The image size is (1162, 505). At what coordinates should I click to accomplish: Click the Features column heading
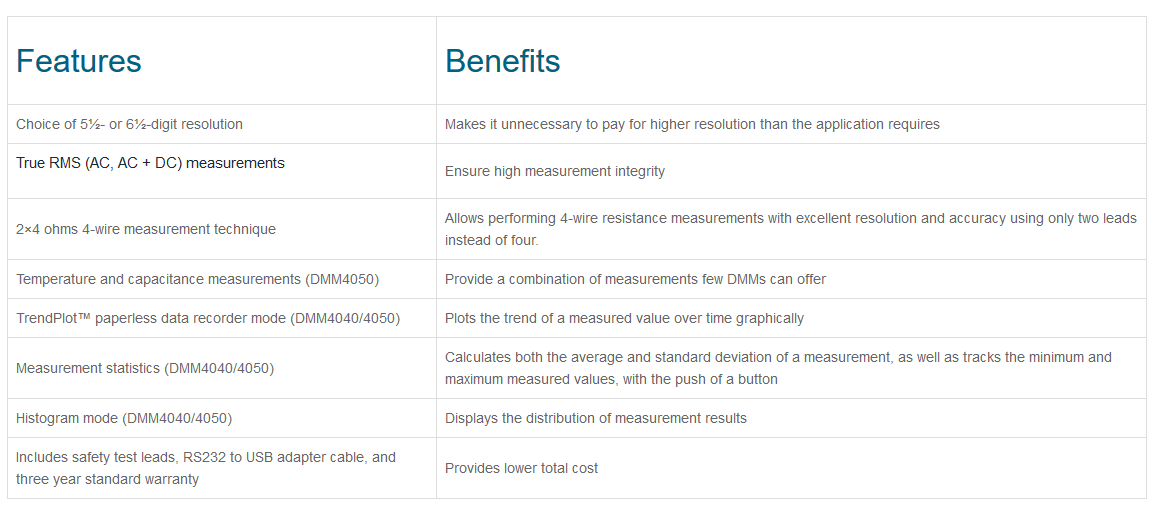79,61
